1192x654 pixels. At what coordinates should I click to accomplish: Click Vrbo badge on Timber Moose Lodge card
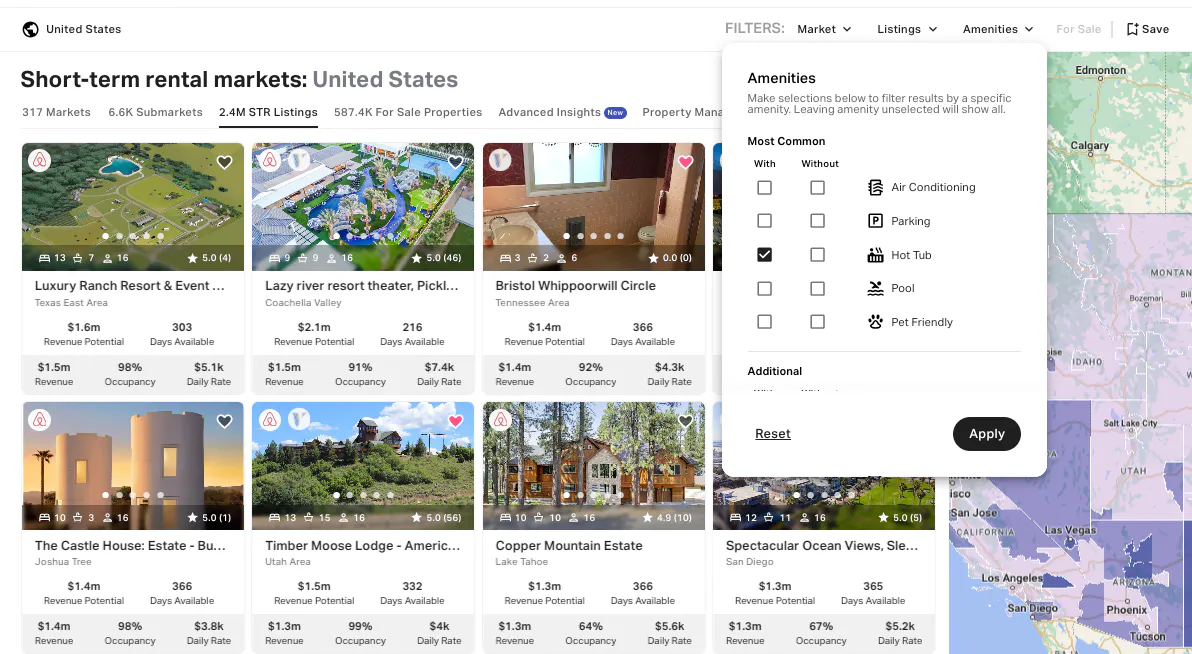pyautogui.click(x=299, y=420)
